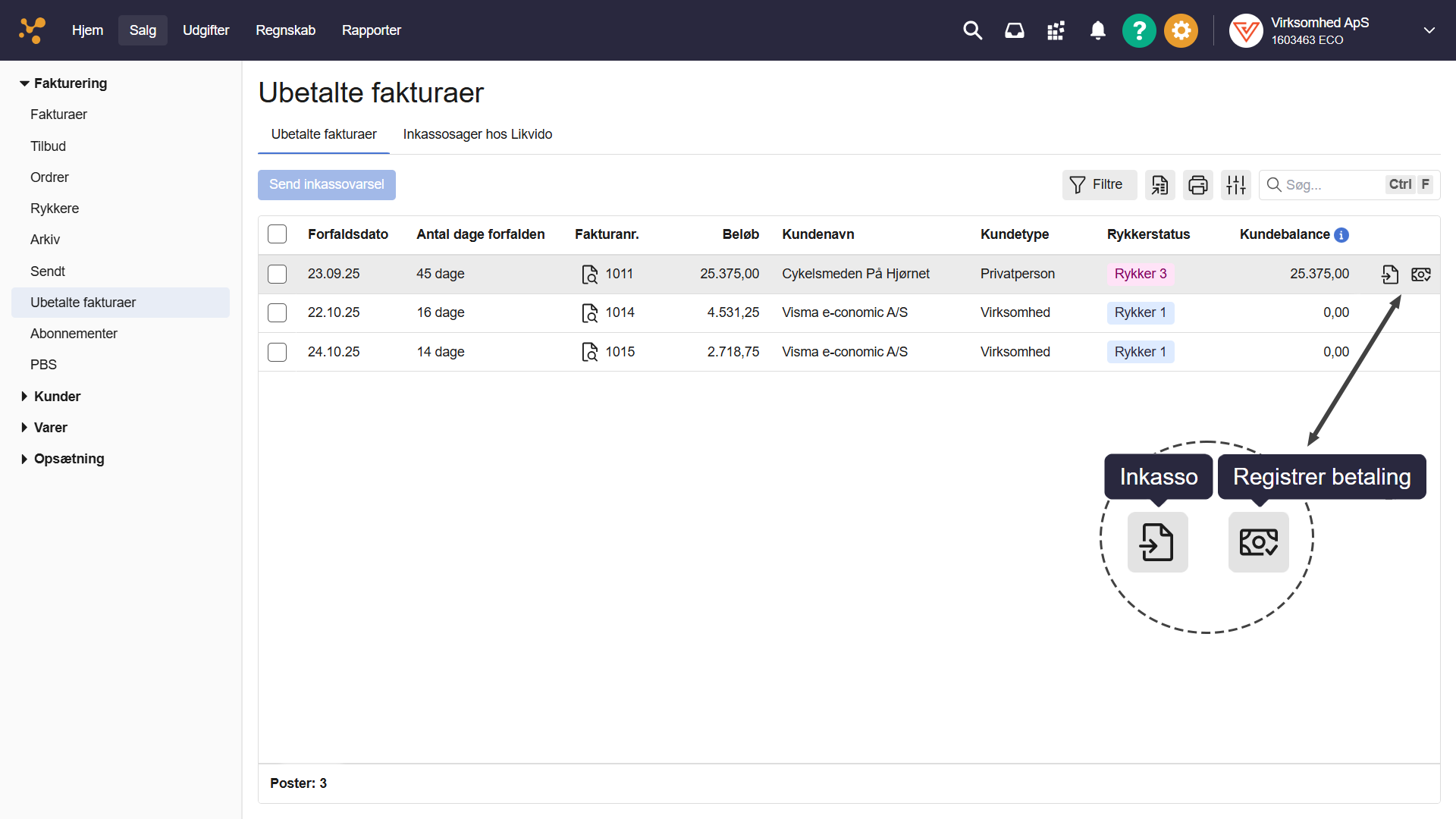
Task: Open the Regnskab top menu
Action: [285, 30]
